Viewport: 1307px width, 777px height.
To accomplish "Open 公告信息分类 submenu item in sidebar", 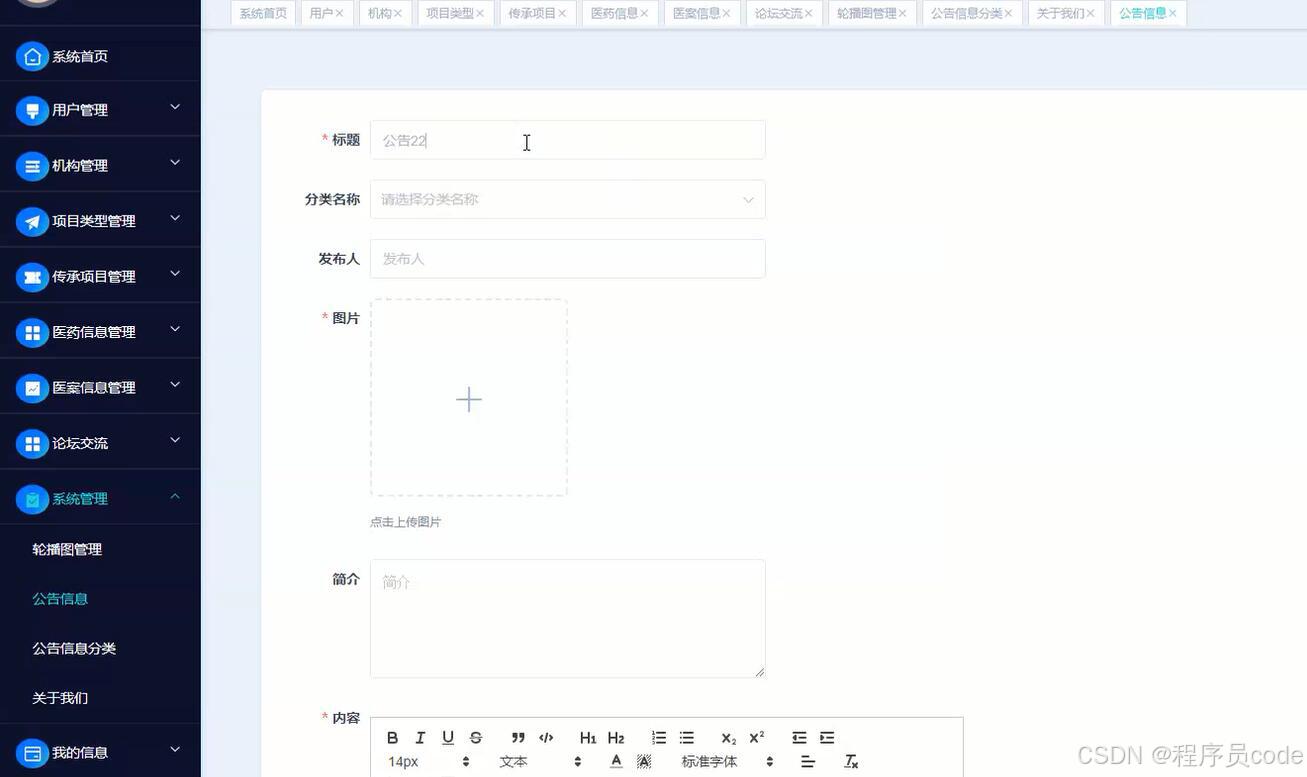I will [x=100, y=648].
